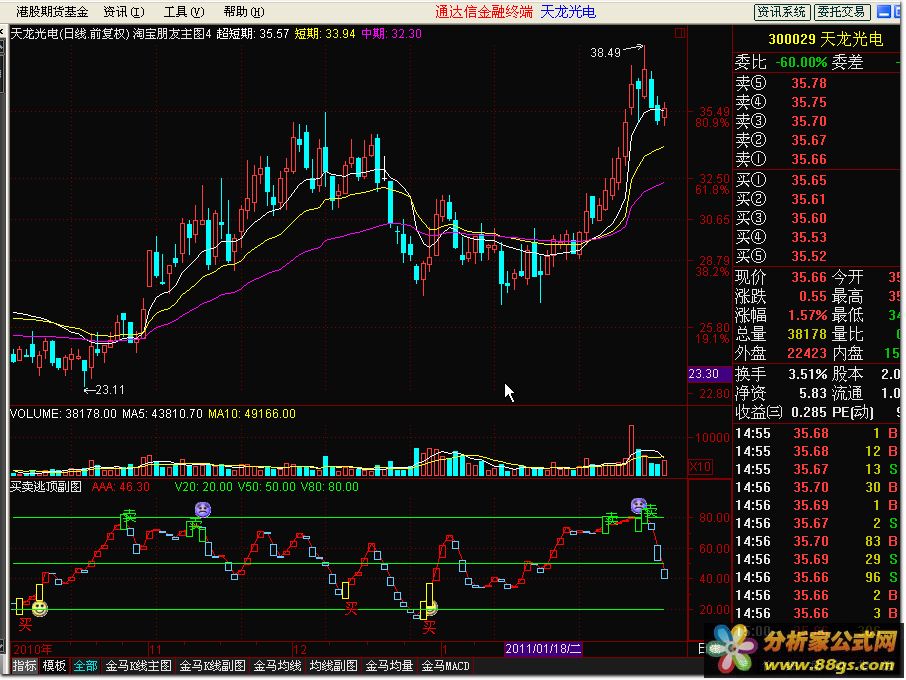Click the 短期: 33.94 indicator value
The height and width of the screenshot is (680, 906).
[x=325, y=34]
